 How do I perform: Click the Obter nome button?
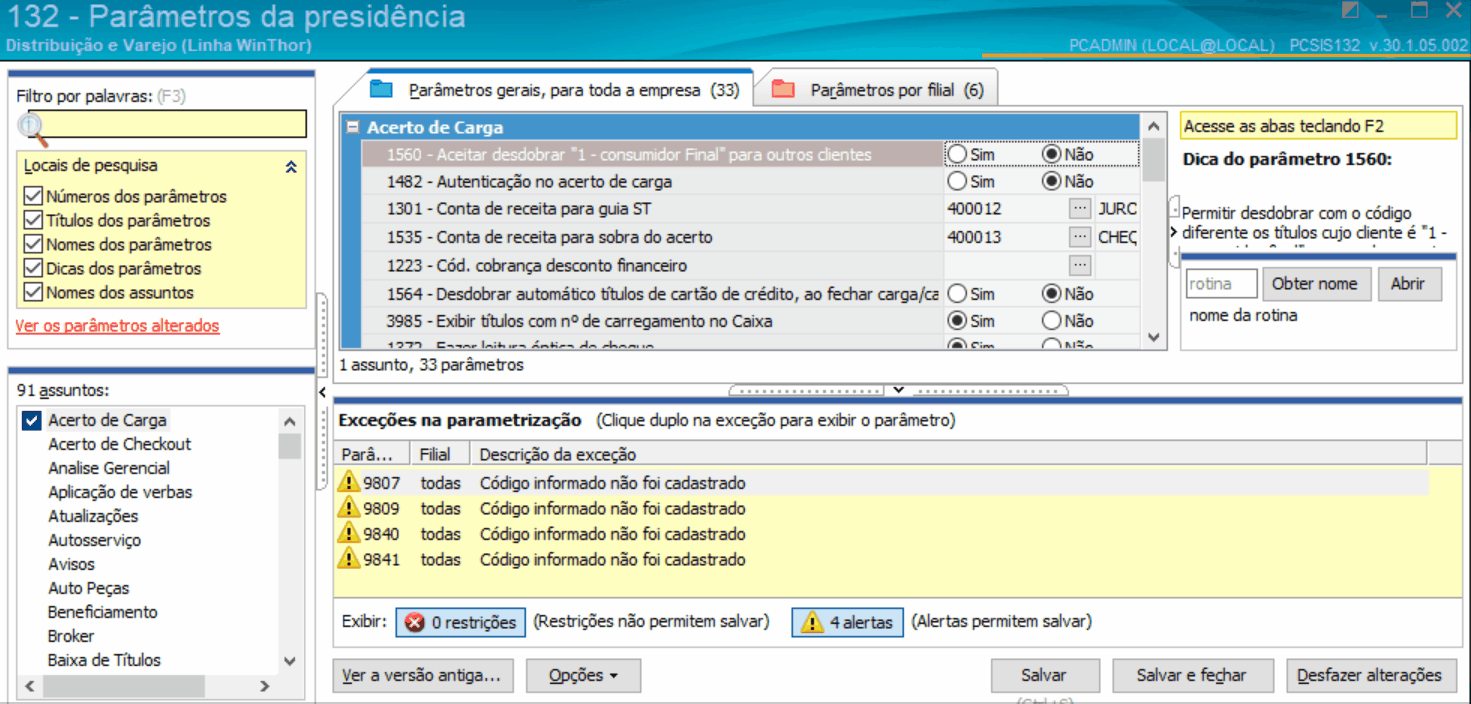(x=1315, y=284)
